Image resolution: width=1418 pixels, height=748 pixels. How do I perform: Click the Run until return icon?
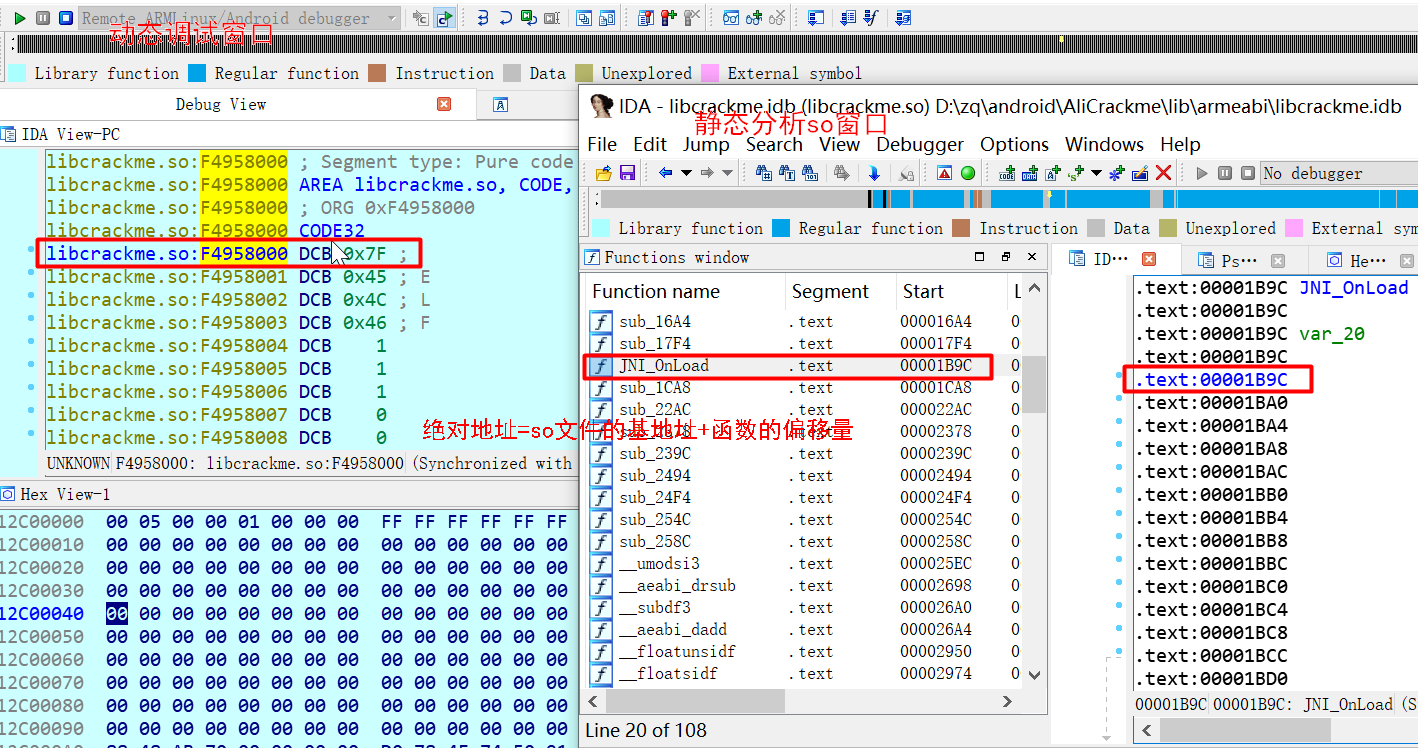click(528, 18)
